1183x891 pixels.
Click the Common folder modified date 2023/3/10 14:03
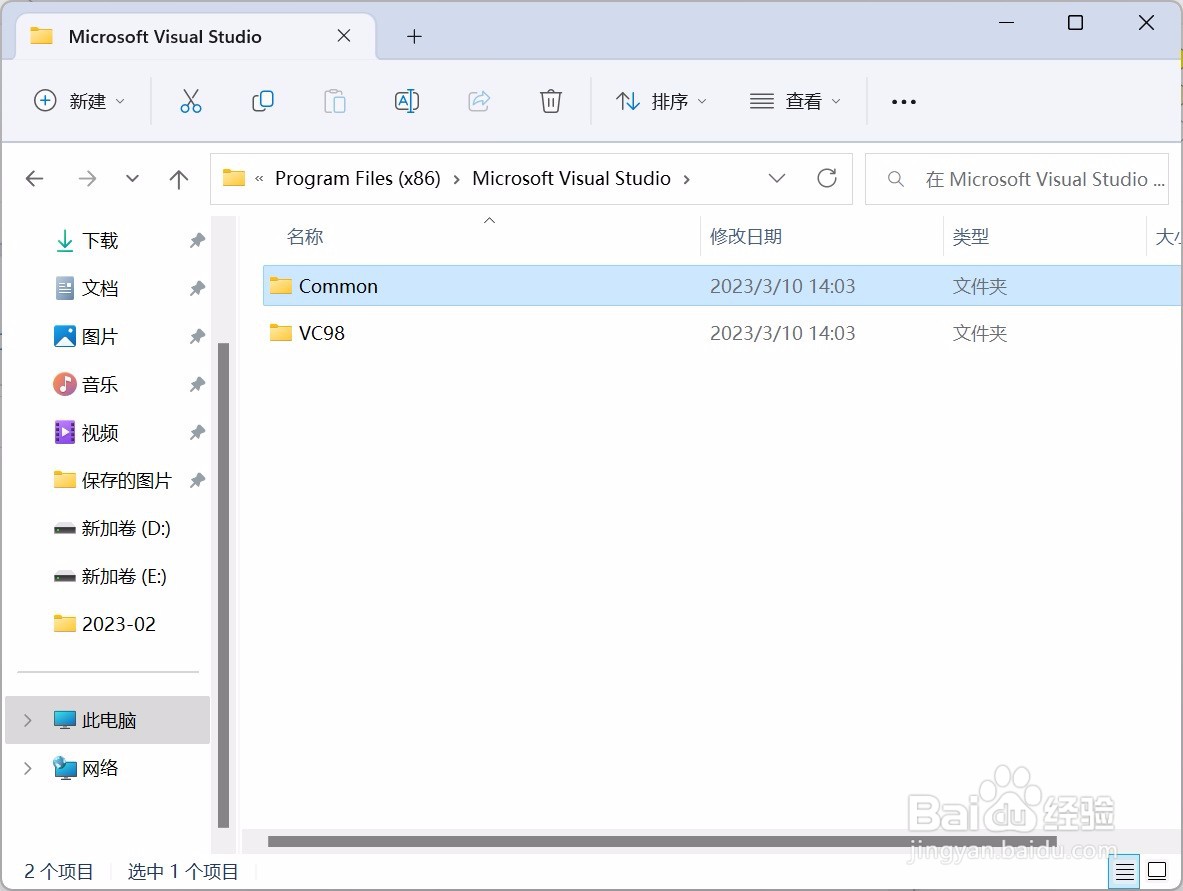[782, 286]
